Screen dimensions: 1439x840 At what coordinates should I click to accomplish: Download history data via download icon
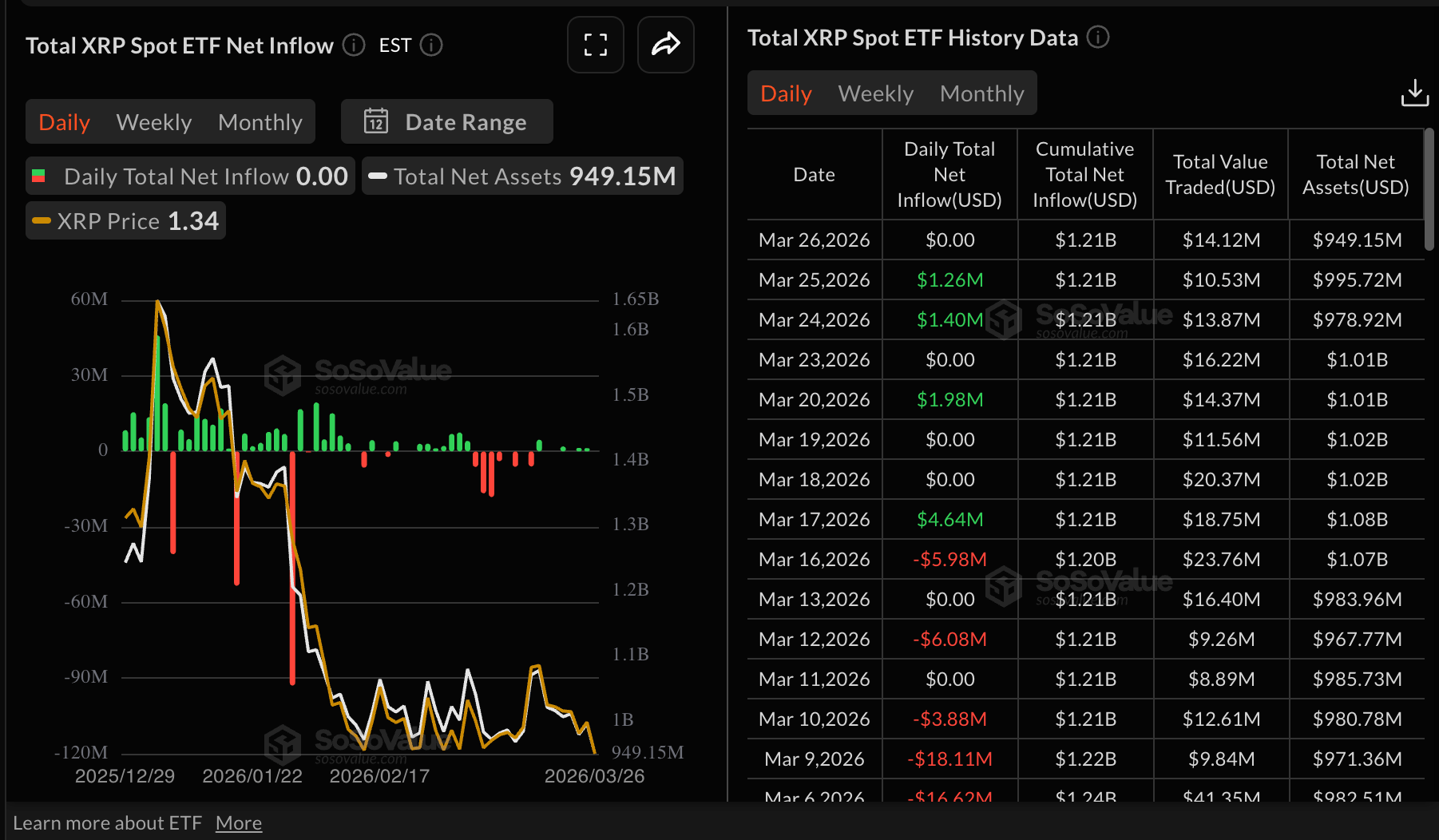[1414, 93]
